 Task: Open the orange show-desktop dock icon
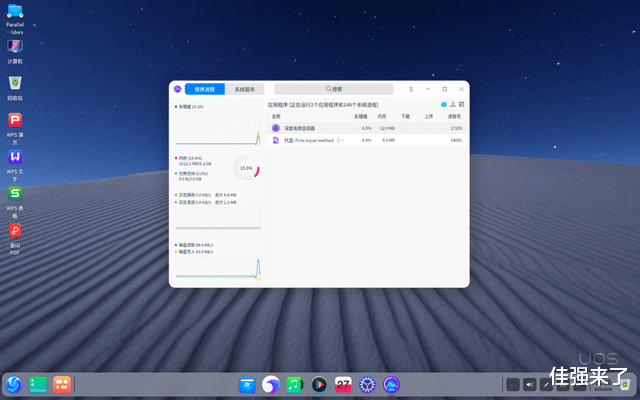[x=62, y=384]
